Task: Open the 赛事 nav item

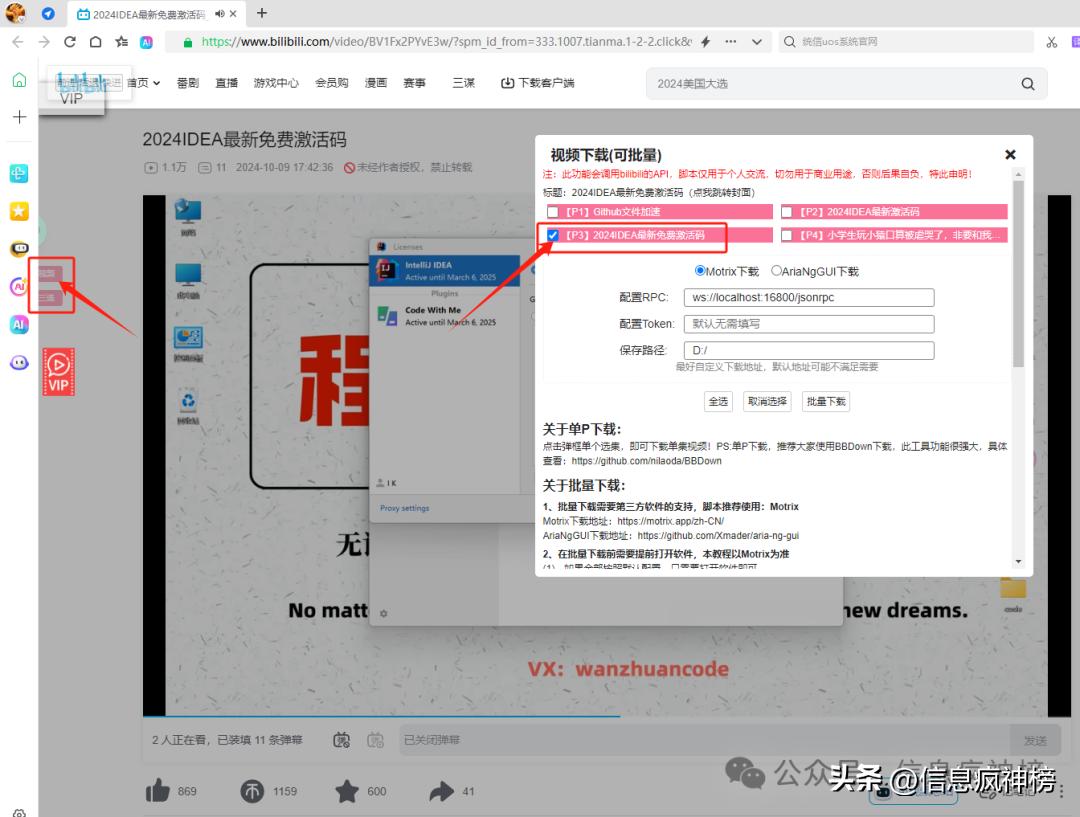Action: point(414,83)
